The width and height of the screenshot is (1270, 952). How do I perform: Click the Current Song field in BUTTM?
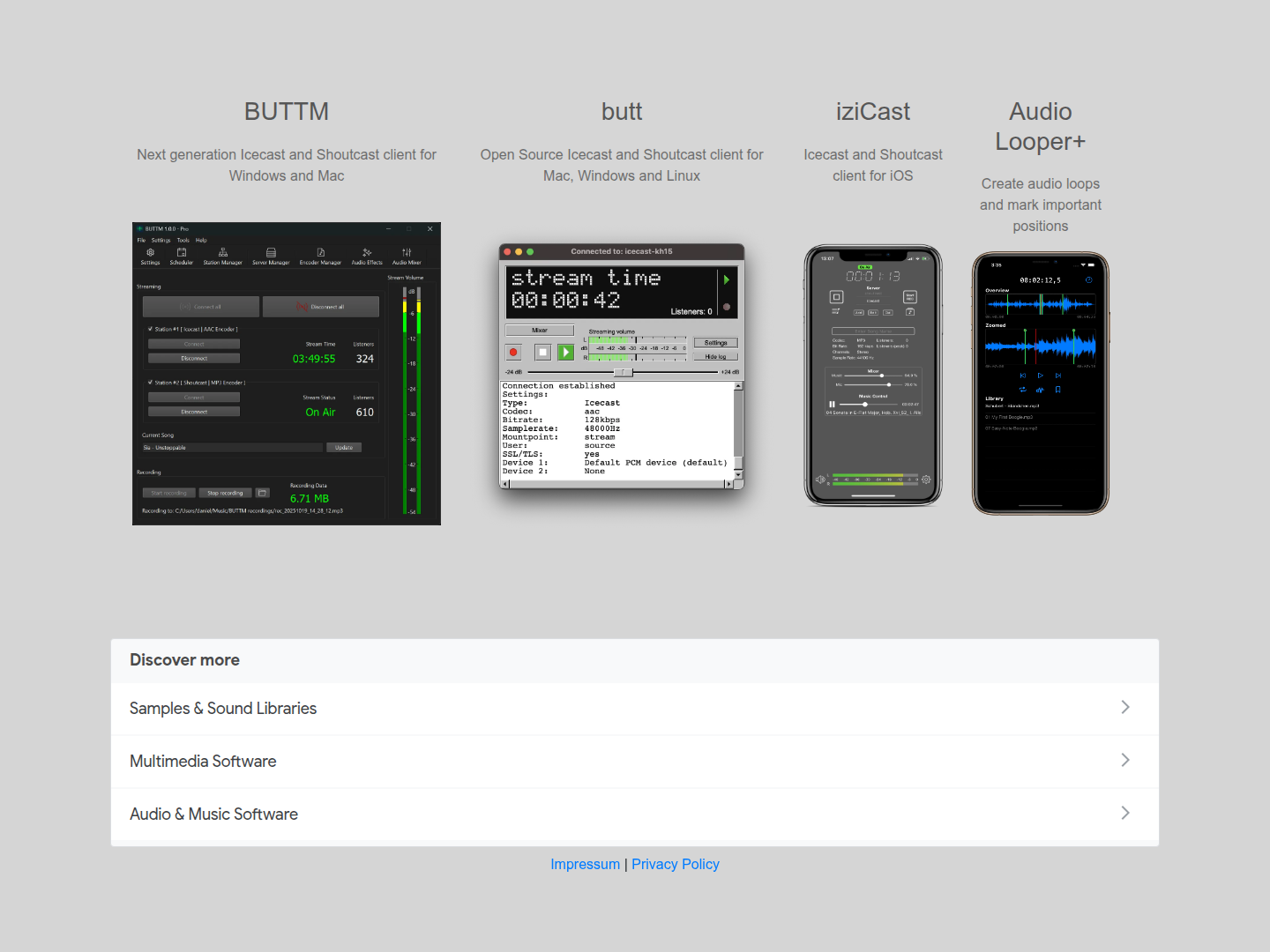(x=232, y=448)
